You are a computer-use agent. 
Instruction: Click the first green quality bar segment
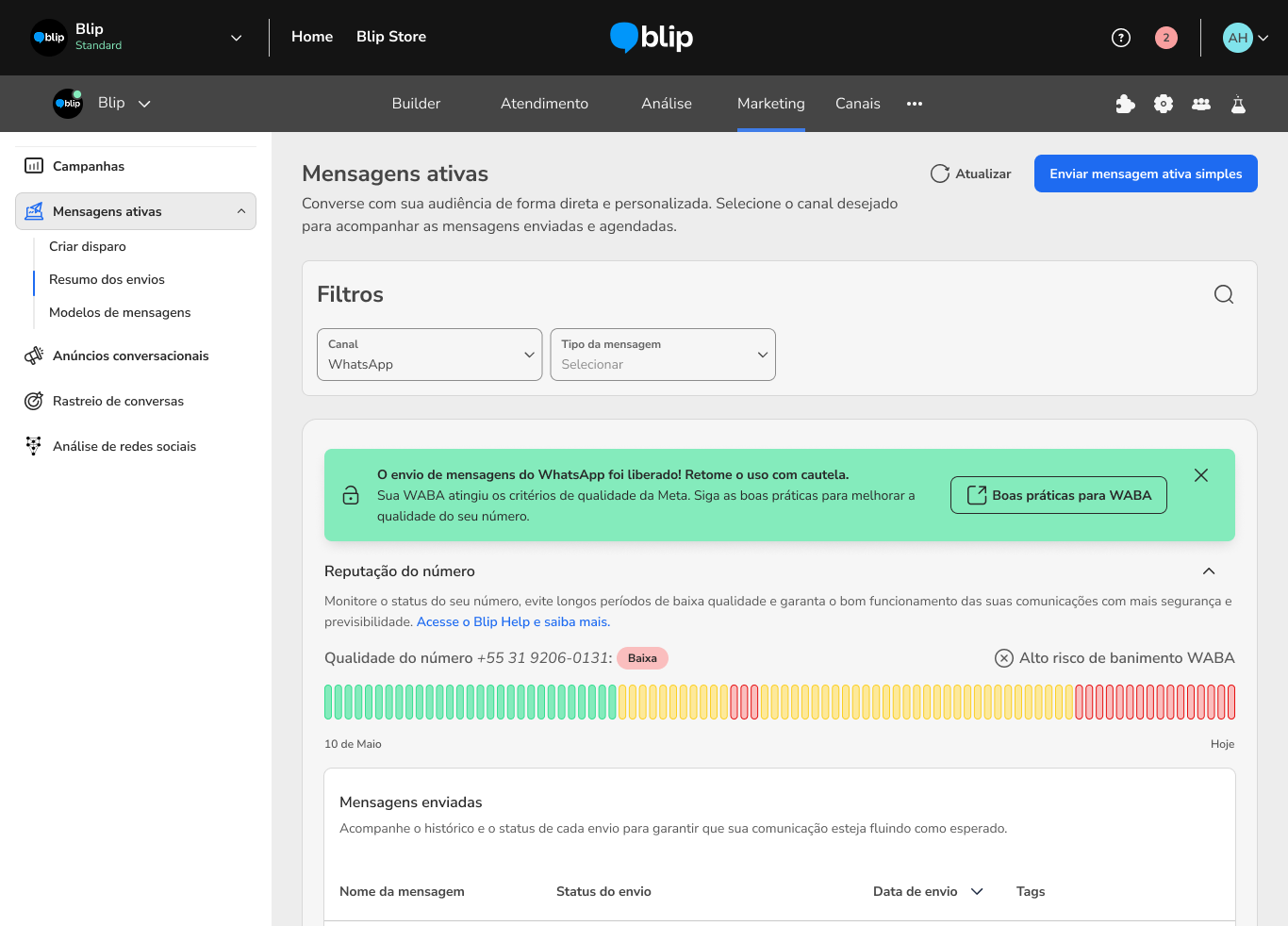pyautogui.click(x=329, y=703)
